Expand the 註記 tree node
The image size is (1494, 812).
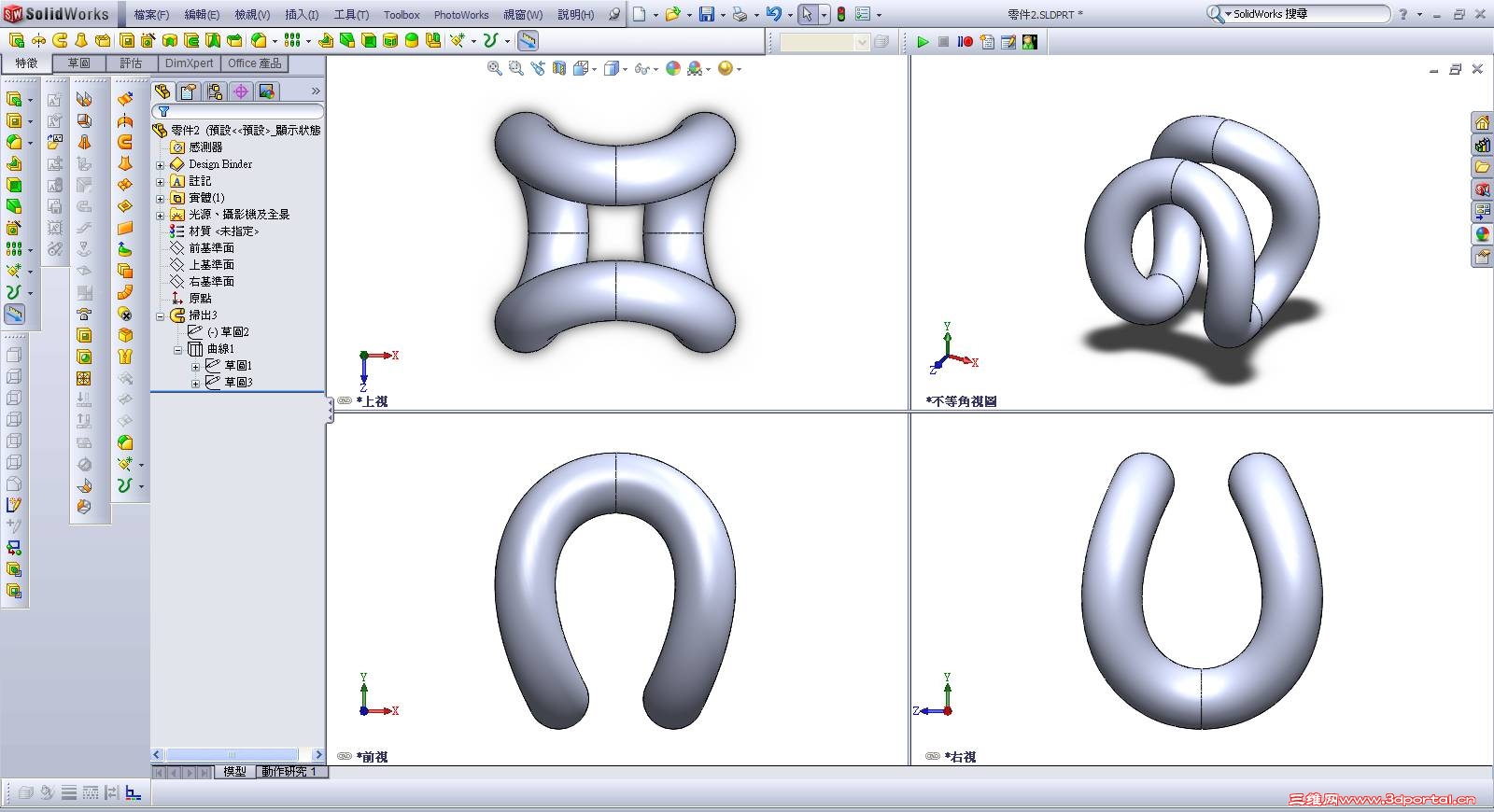click(x=160, y=181)
